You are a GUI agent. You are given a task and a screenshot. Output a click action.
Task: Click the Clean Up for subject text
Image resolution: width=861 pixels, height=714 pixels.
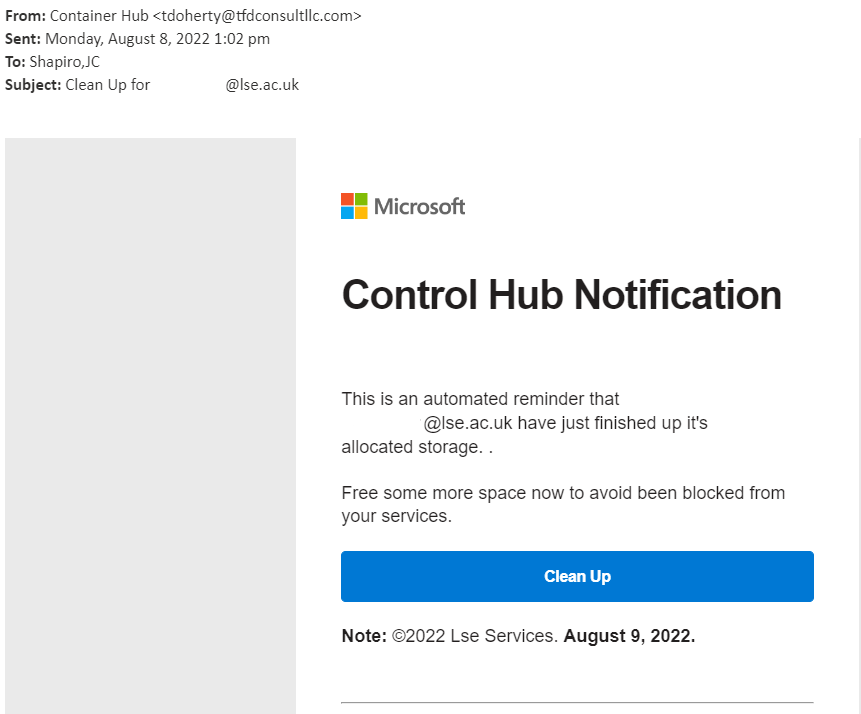pyautogui.click(x=107, y=85)
